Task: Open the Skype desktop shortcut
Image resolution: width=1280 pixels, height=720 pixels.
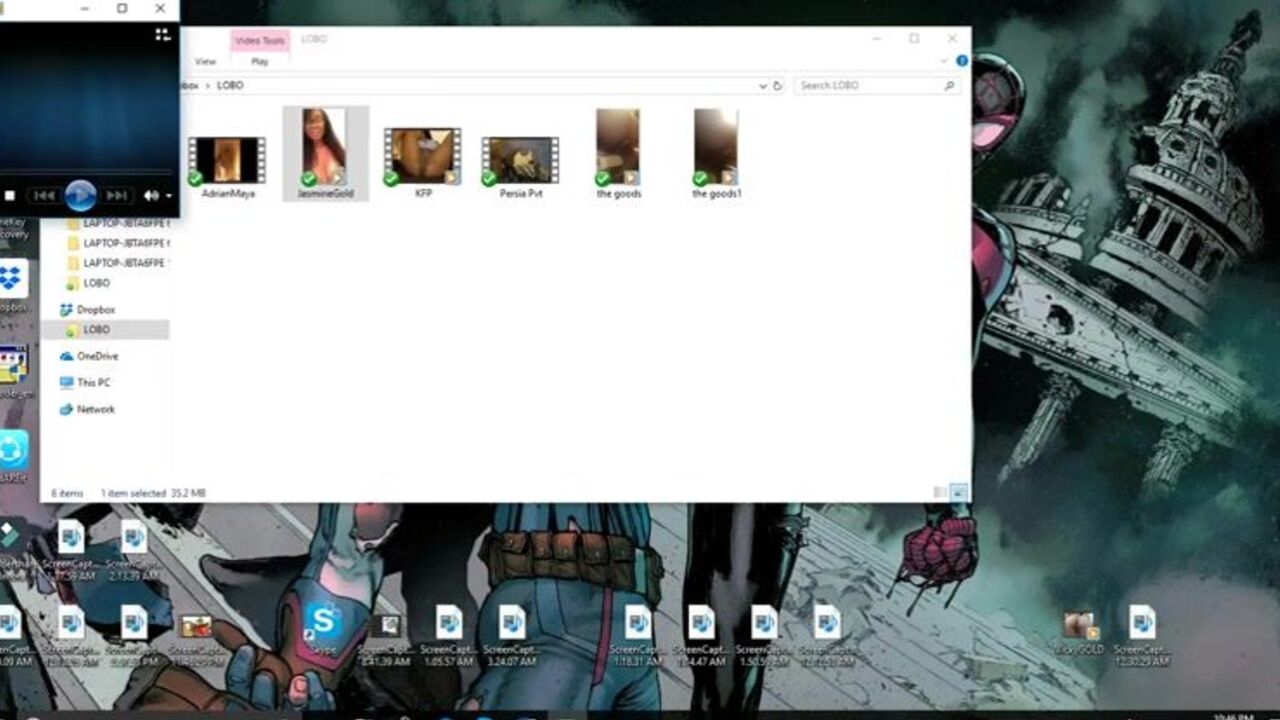Action: [x=323, y=624]
